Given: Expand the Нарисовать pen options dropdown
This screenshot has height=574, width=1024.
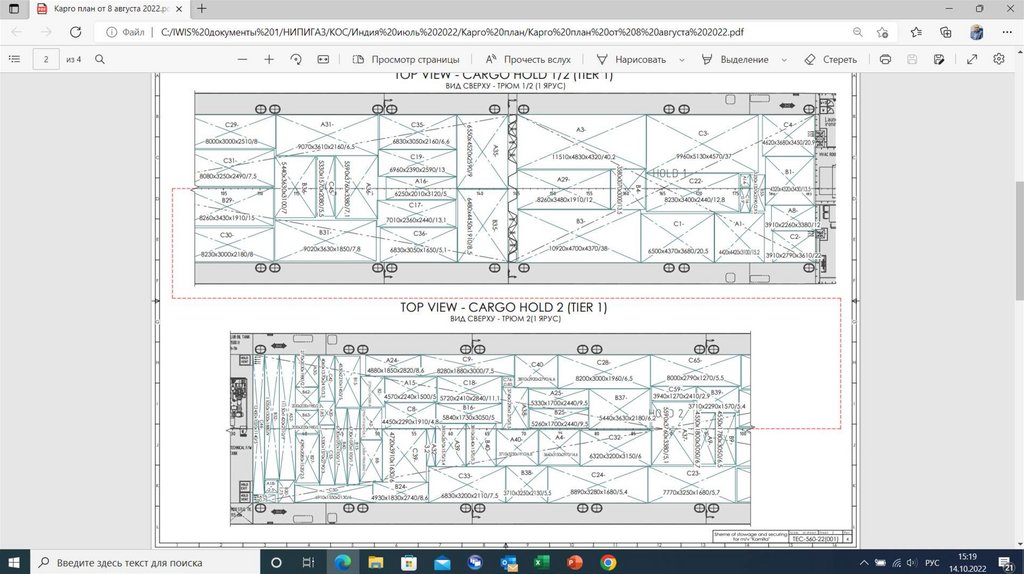Looking at the screenshot, I should point(682,59).
